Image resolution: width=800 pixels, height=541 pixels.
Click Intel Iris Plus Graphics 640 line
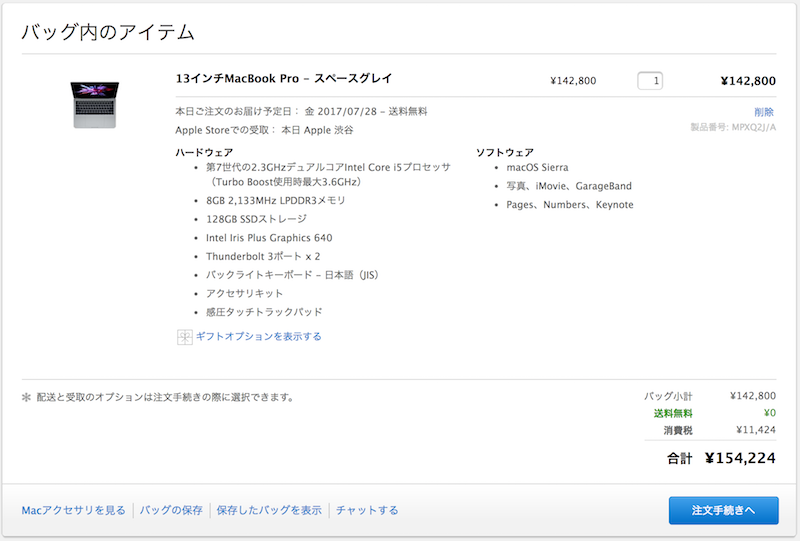269,238
